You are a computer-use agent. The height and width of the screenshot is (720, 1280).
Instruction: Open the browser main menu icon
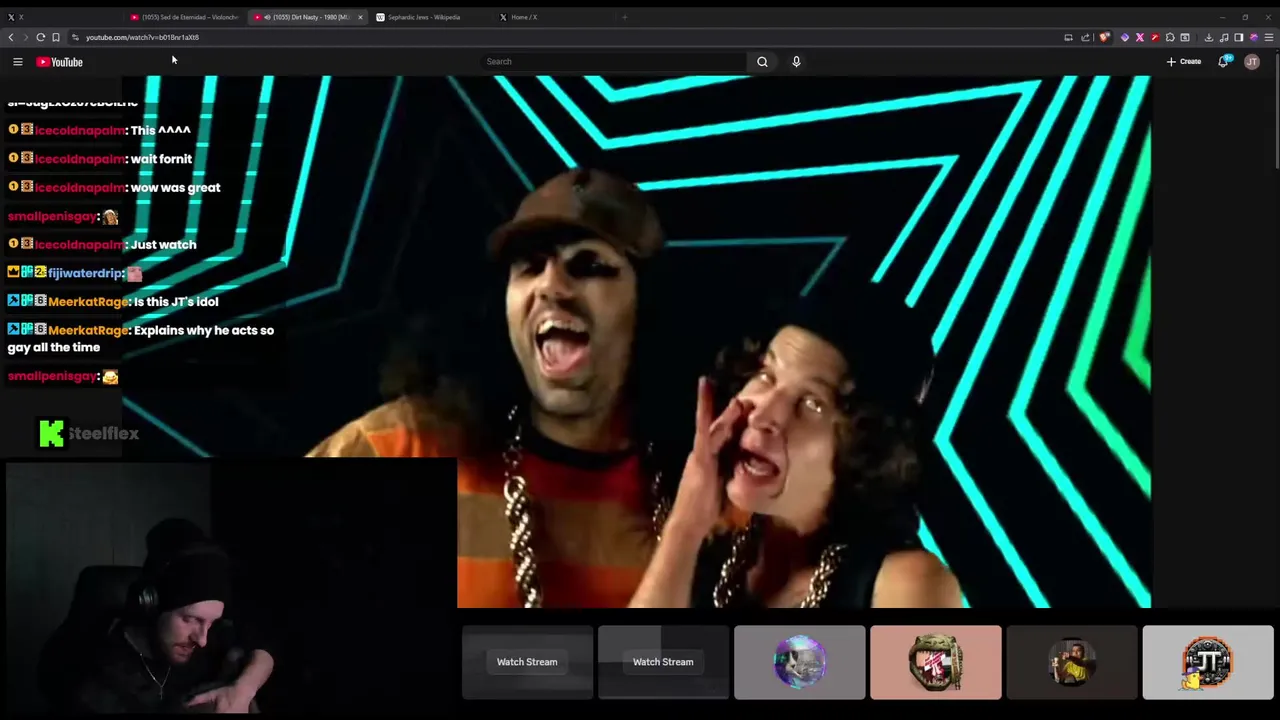click(x=1269, y=37)
